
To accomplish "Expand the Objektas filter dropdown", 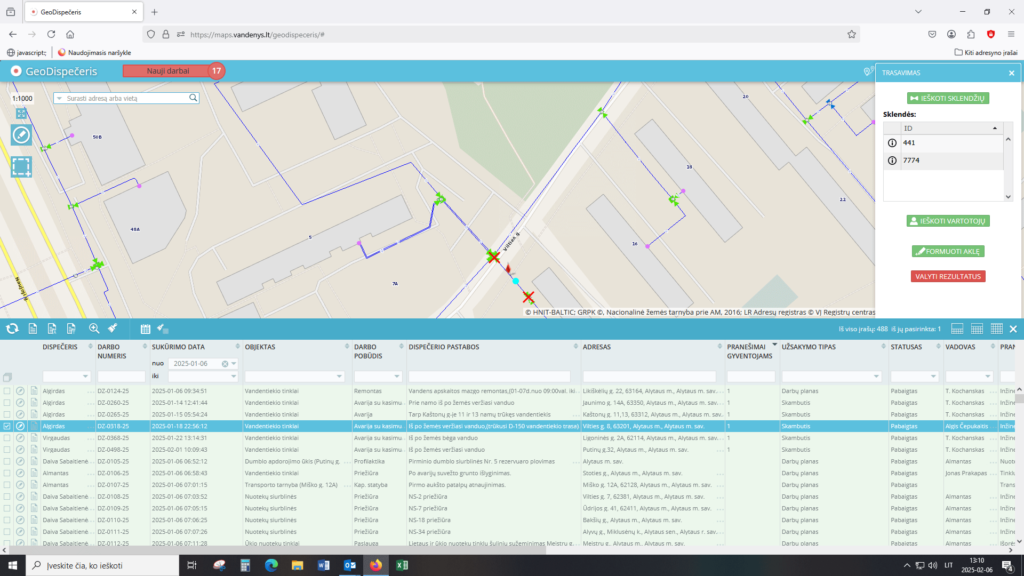I will [x=339, y=376].
